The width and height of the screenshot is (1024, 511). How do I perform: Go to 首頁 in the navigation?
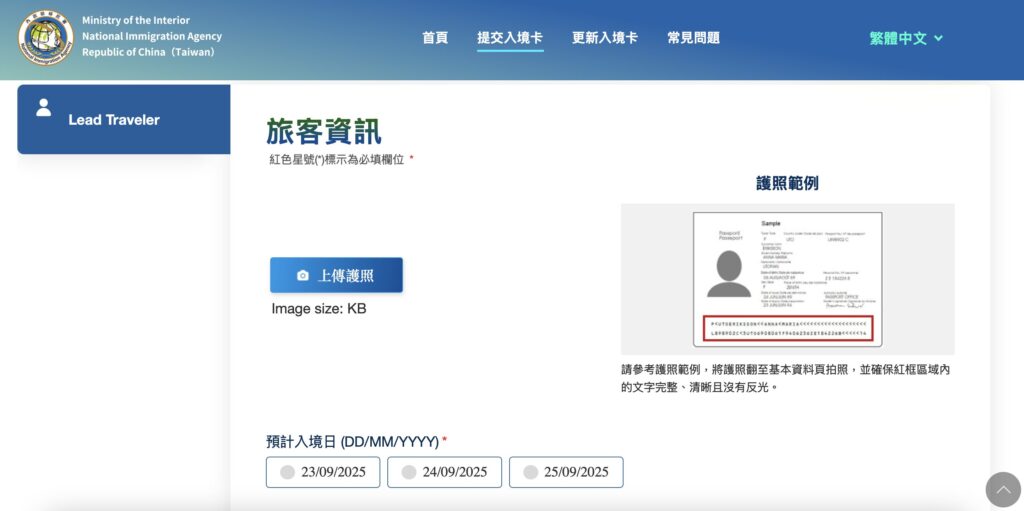click(435, 38)
